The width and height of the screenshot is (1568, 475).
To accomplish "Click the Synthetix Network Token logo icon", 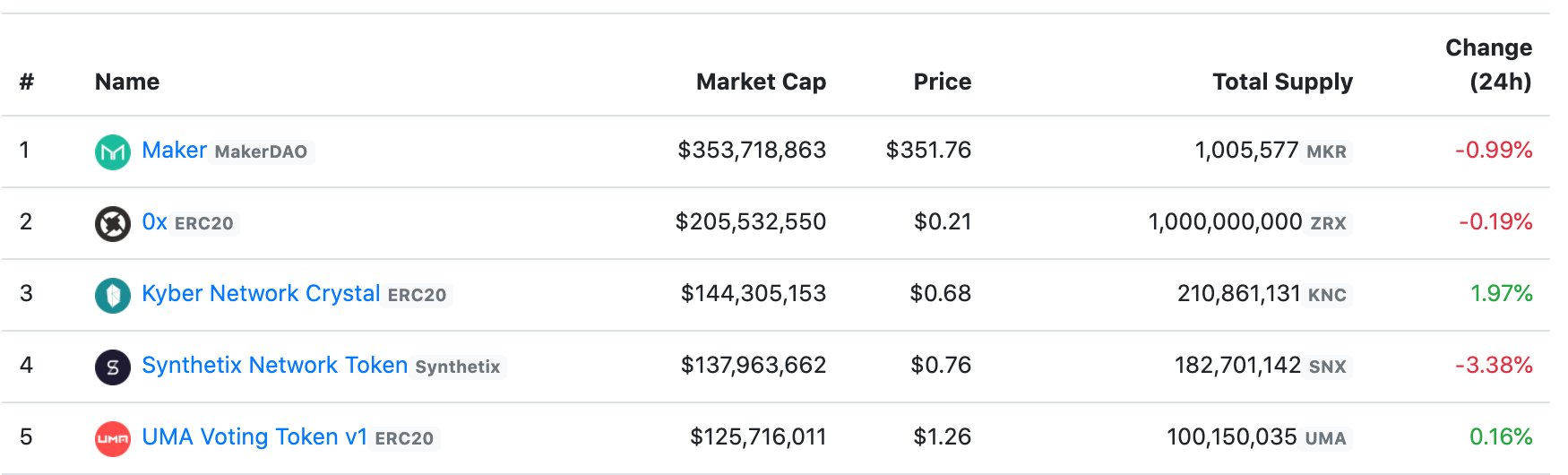I will (x=113, y=367).
